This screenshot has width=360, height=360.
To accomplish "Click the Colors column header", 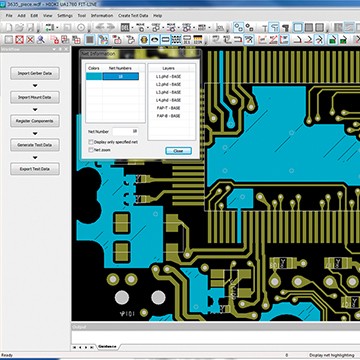I will tap(94, 68).
